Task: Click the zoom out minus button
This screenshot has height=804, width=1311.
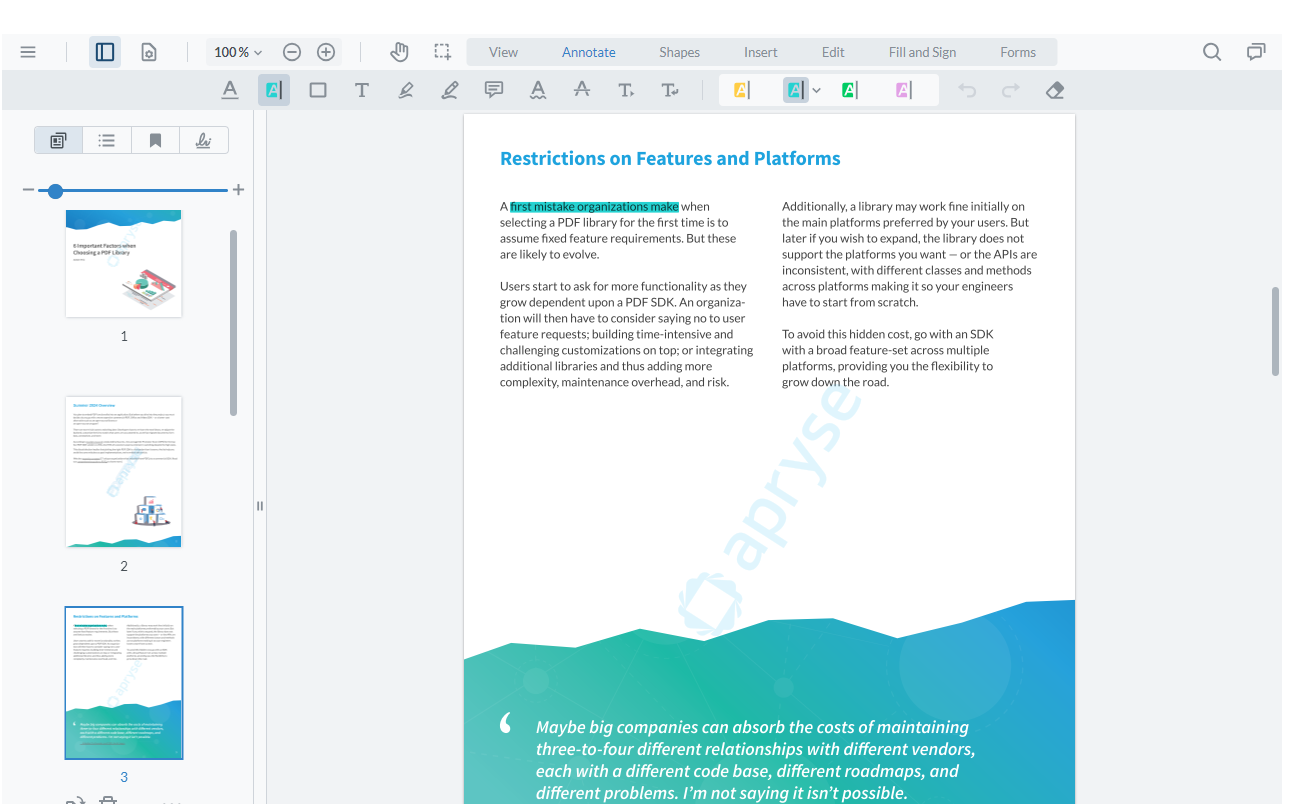Action: (292, 52)
